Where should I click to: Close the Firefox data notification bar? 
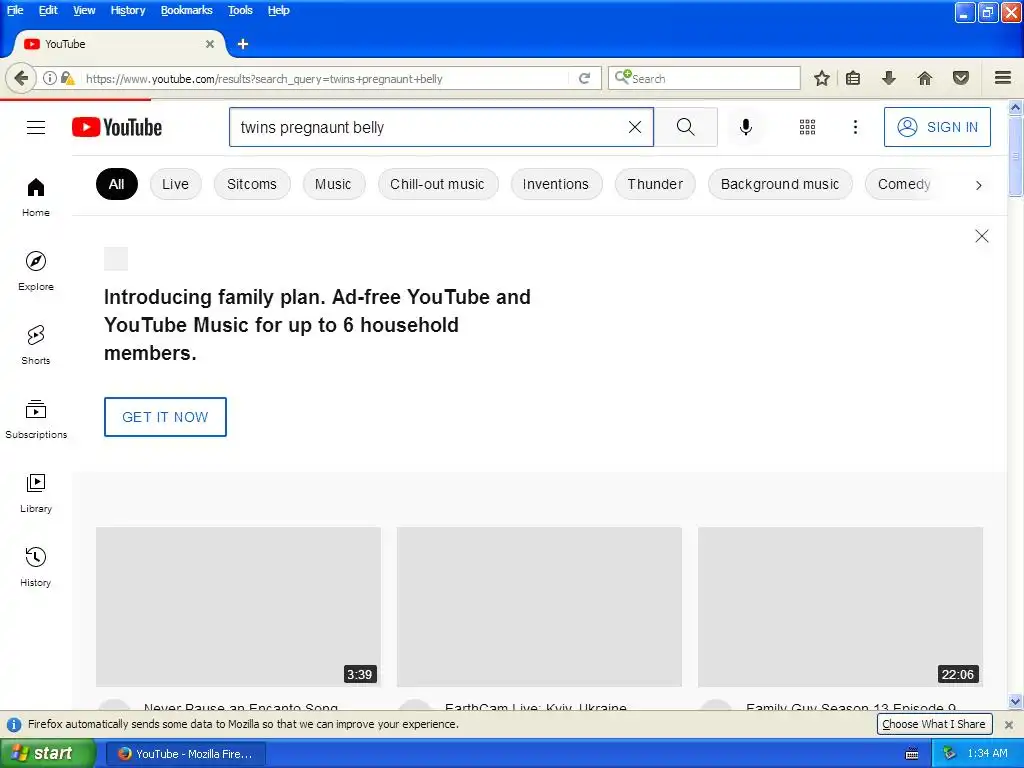pos(1009,724)
